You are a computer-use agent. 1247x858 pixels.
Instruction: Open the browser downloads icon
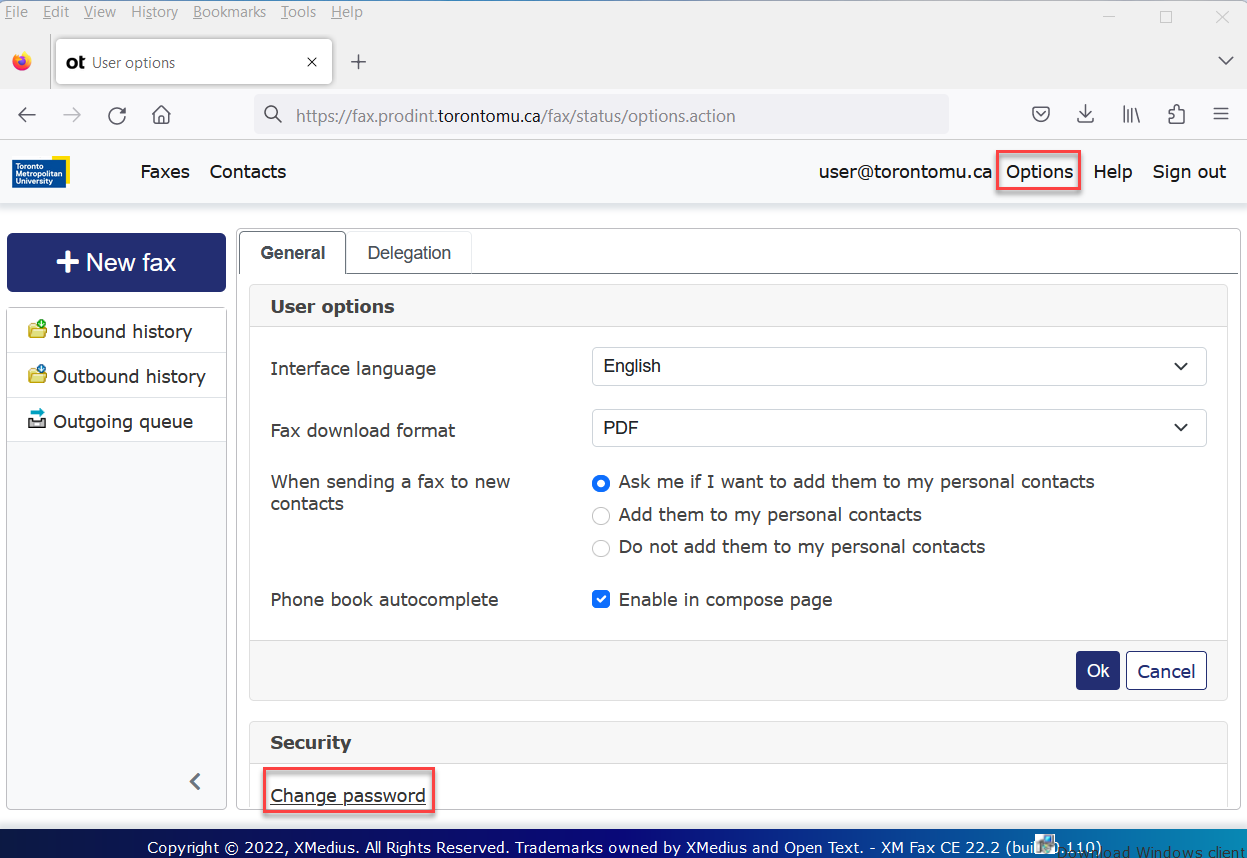pyautogui.click(x=1085, y=115)
